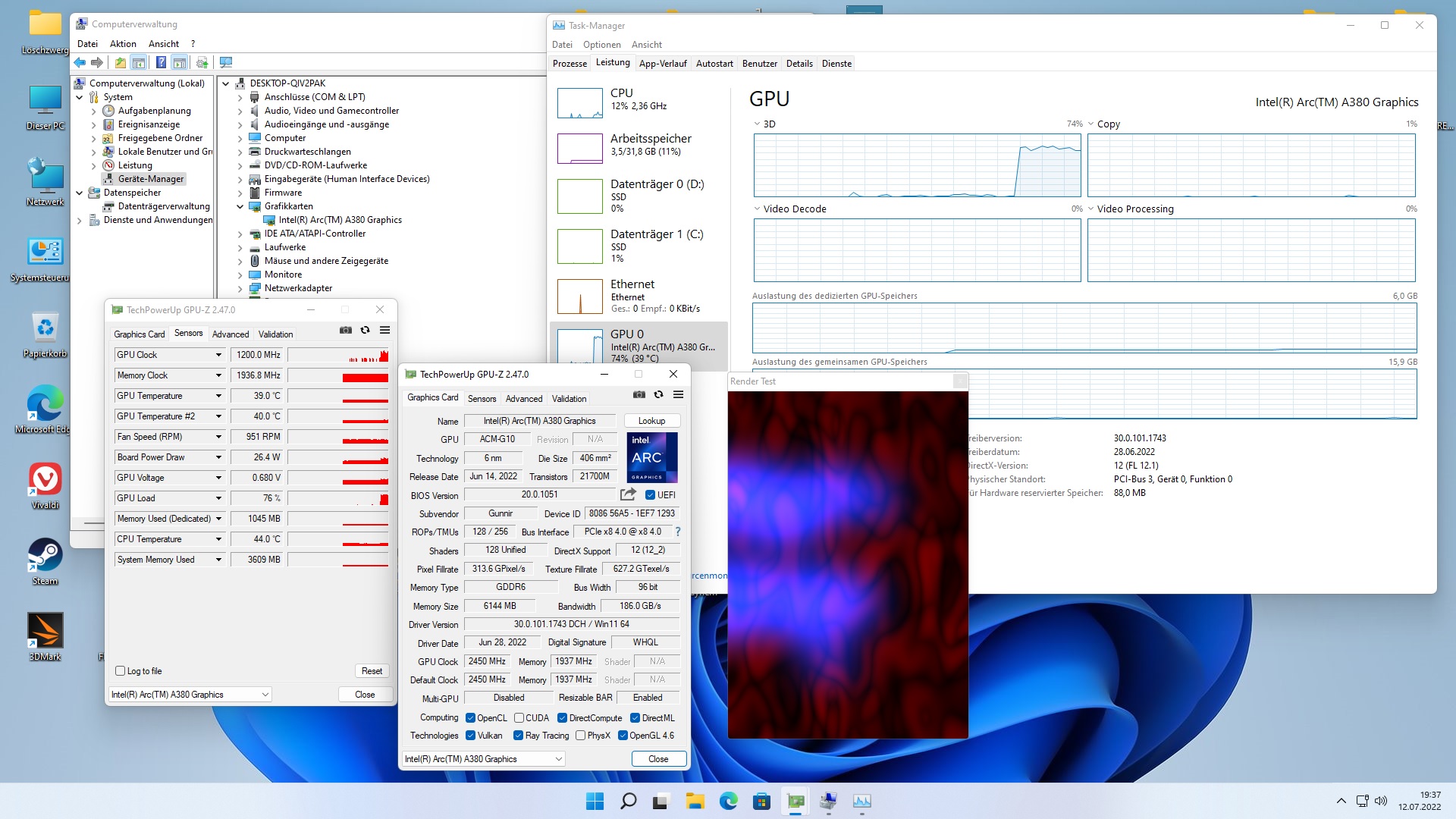Viewport: 1456px width, 819px height.
Task: Open the Aktion menu in Computerverwaltung
Action: click(123, 44)
